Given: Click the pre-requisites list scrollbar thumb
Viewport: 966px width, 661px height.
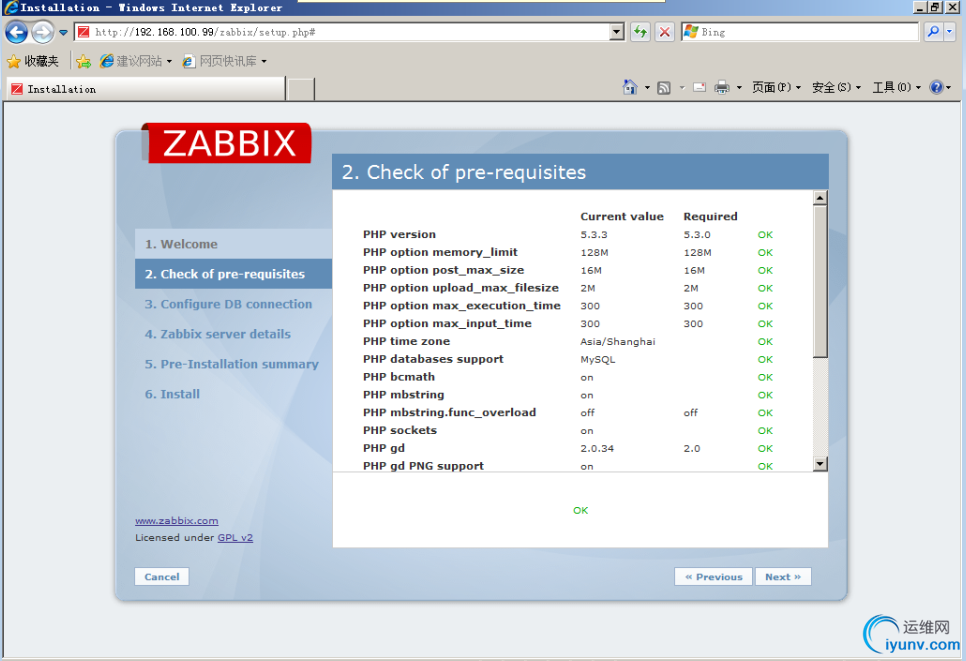Looking at the screenshot, I should 820,281.
